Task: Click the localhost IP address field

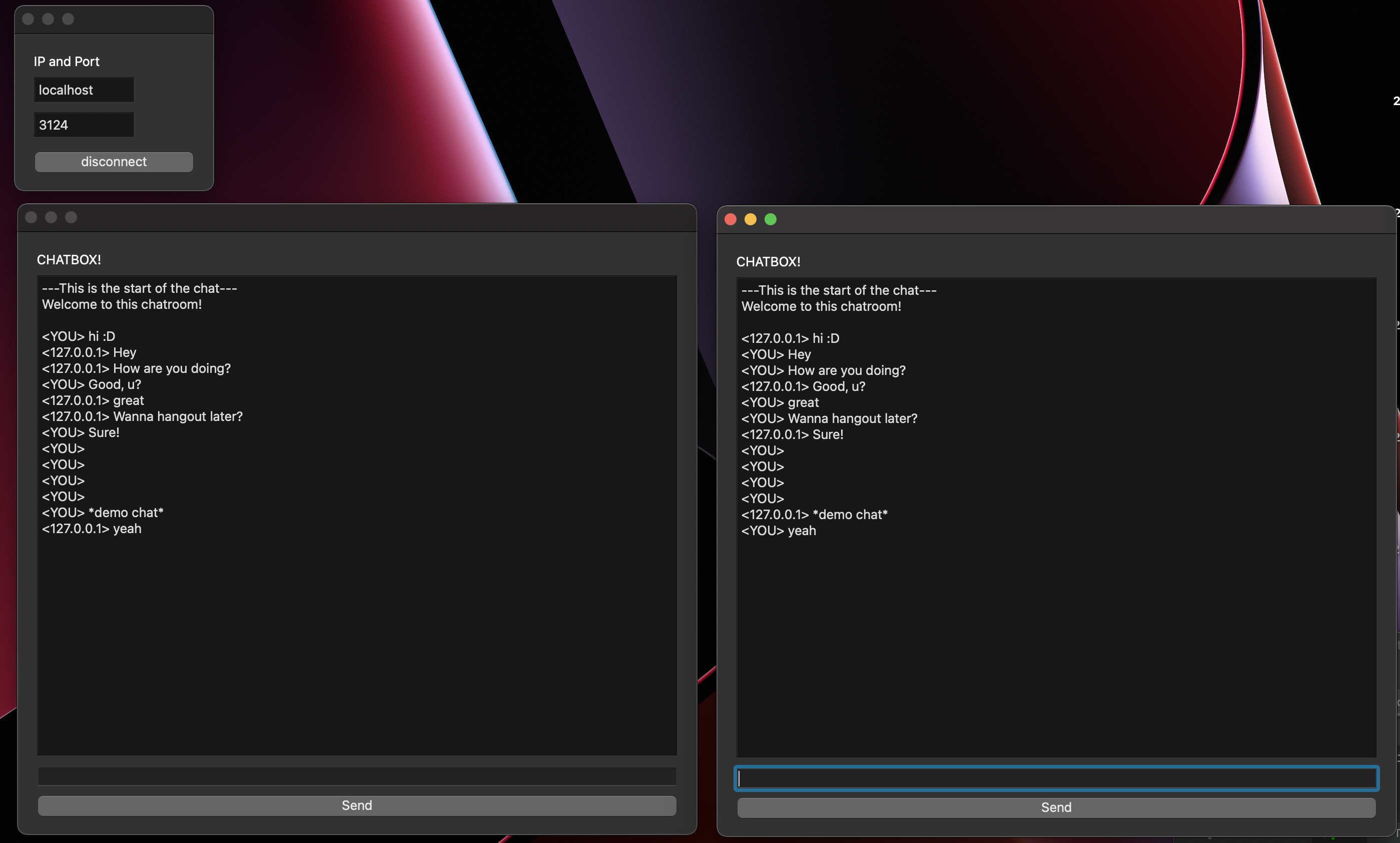Action: (x=84, y=90)
